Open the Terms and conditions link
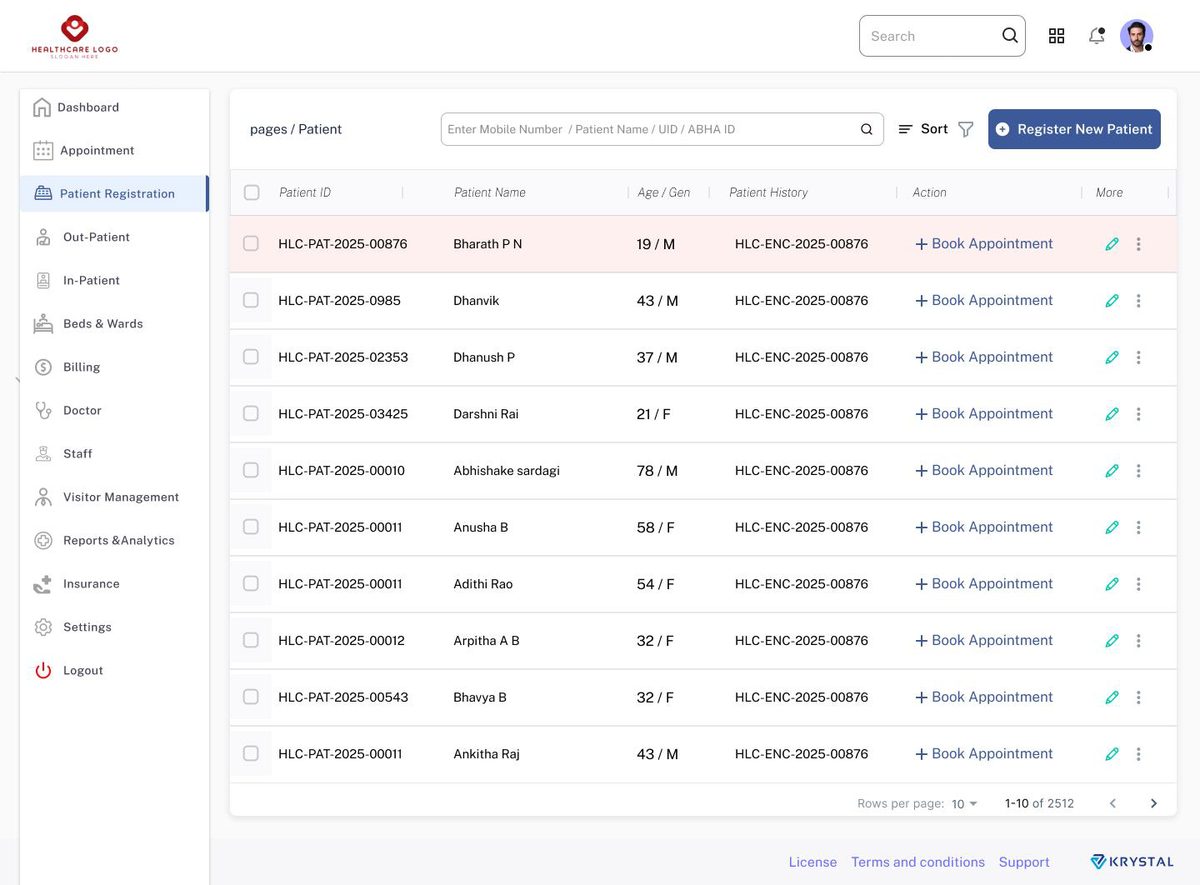 [918, 862]
